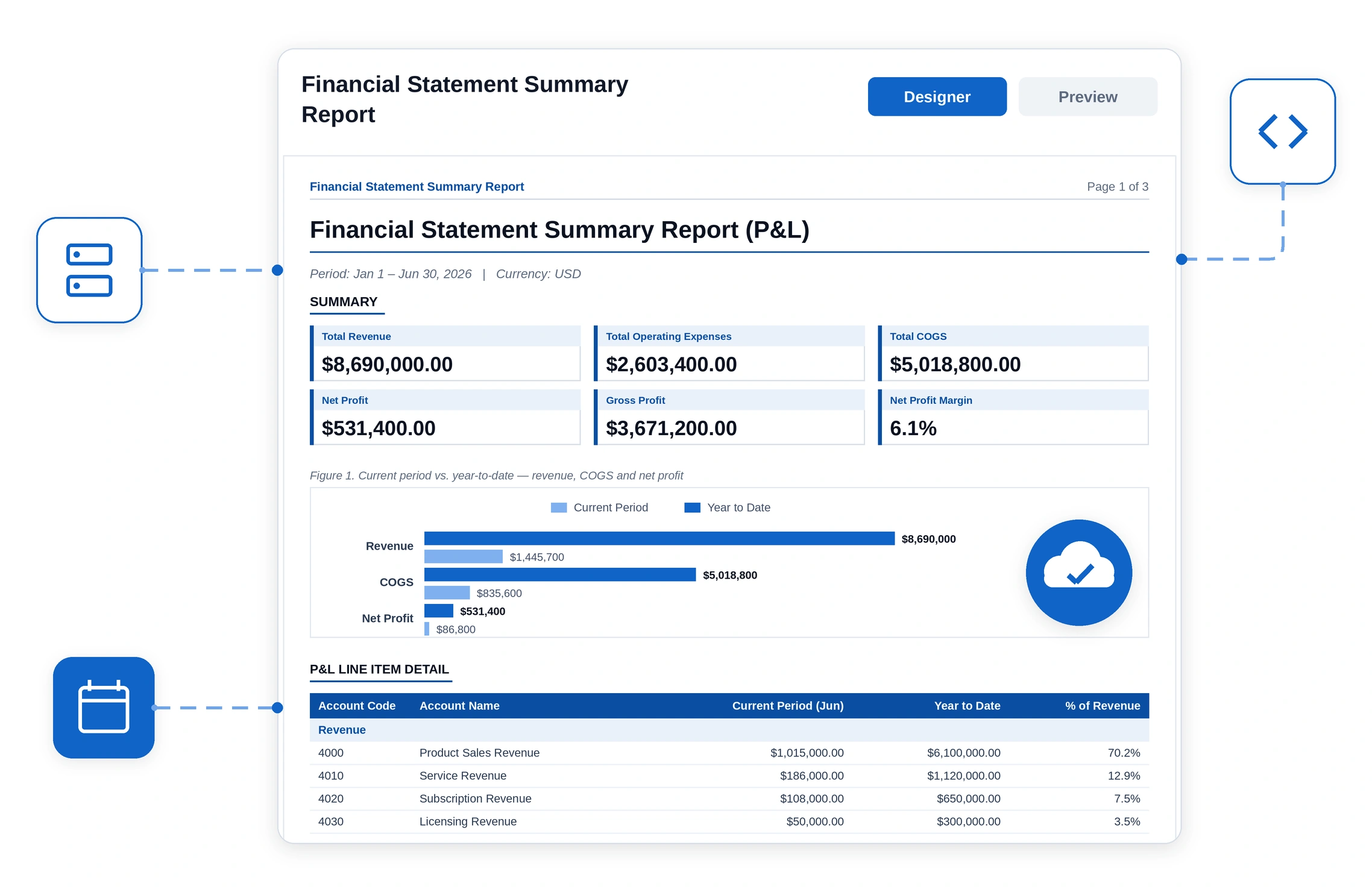Screen dimensions: 1372x892
Task: Click the Page 1 of 3 indicator
Action: point(1118,187)
